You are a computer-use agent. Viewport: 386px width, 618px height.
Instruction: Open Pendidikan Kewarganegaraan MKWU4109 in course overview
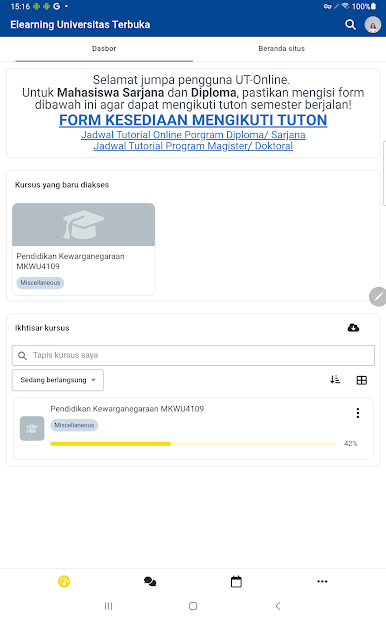[127, 409]
